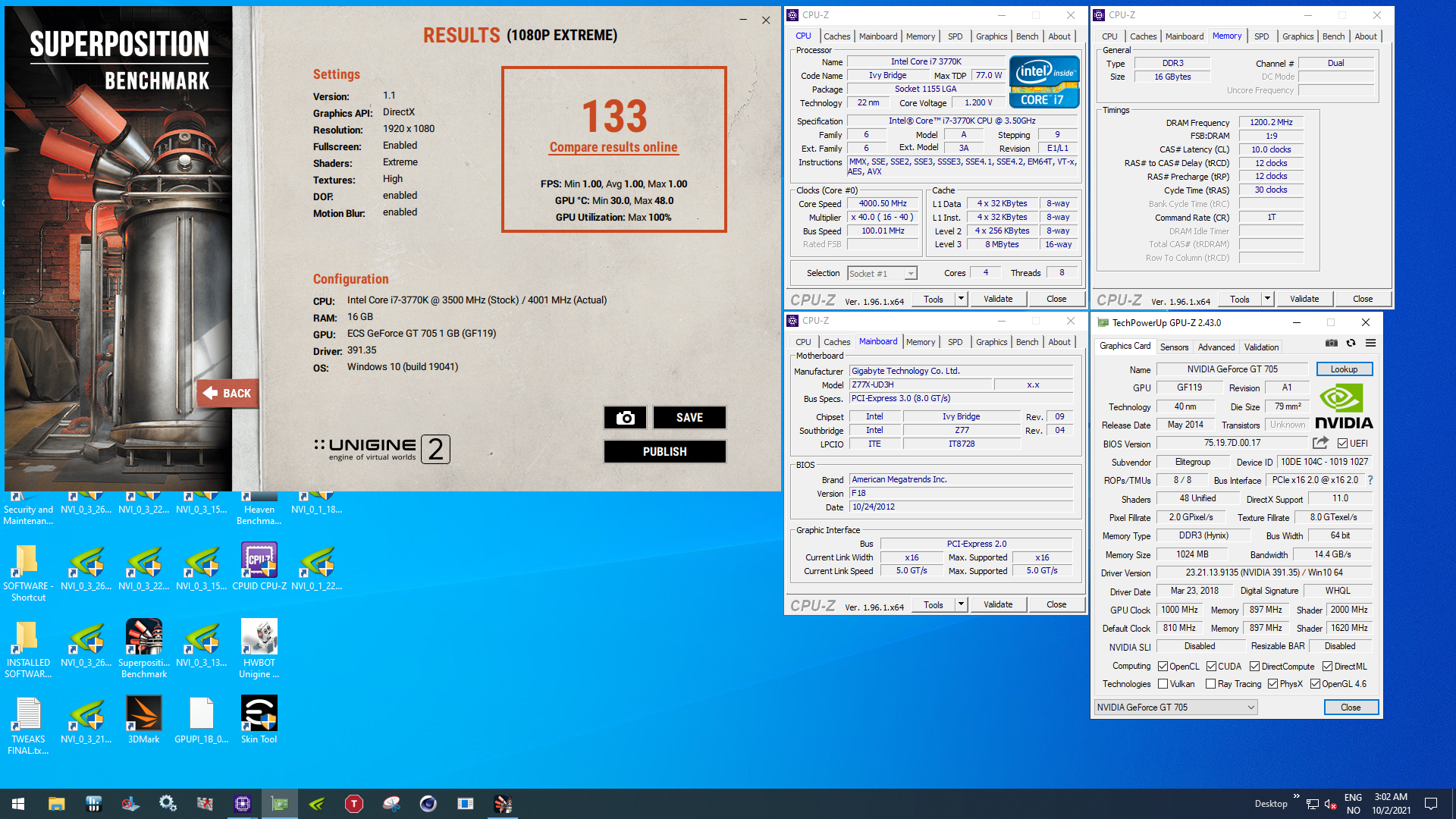Open the notification center icon
Screen dimensions: 1456x819
click(x=1431, y=804)
